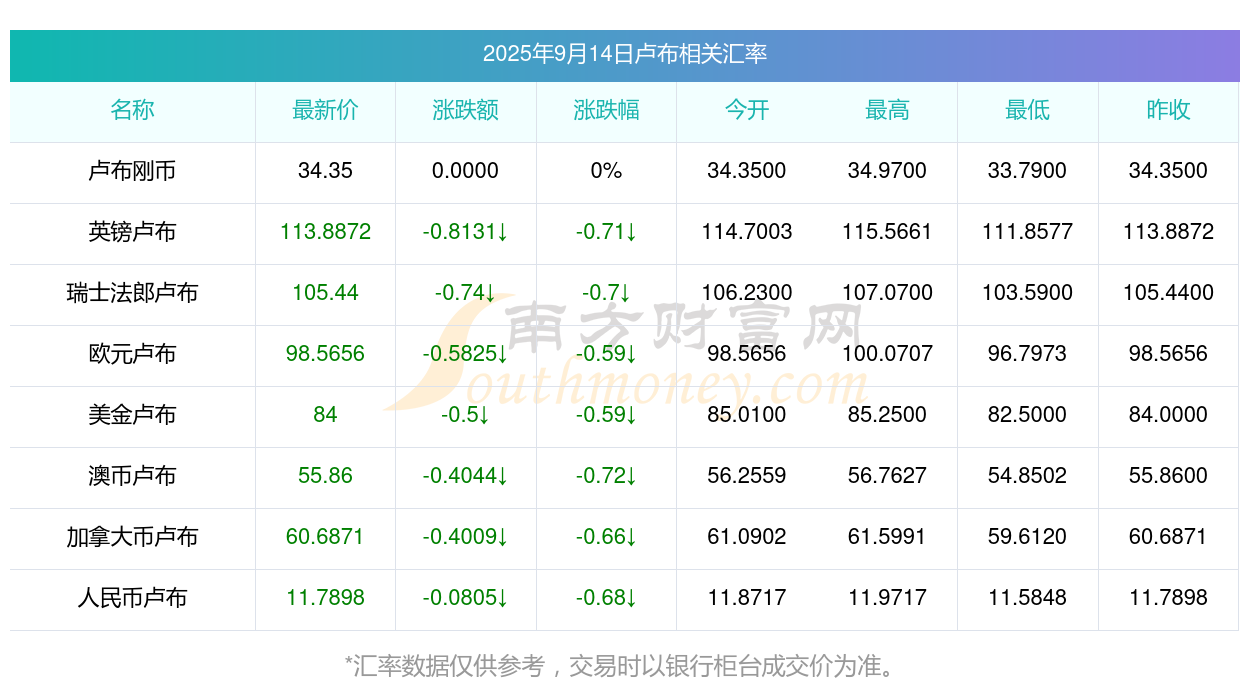Select open price 61.0902 for 加拿大币卢布

click(x=747, y=537)
